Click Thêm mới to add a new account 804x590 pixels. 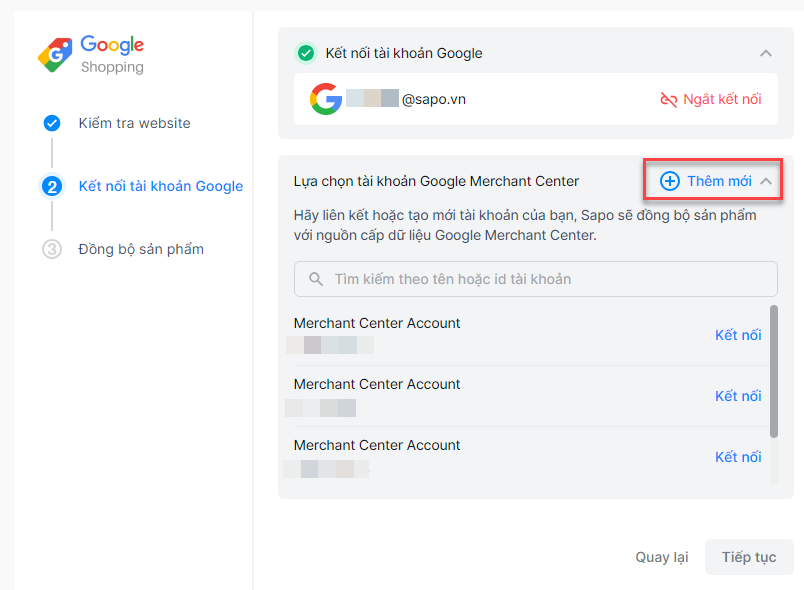coord(719,181)
